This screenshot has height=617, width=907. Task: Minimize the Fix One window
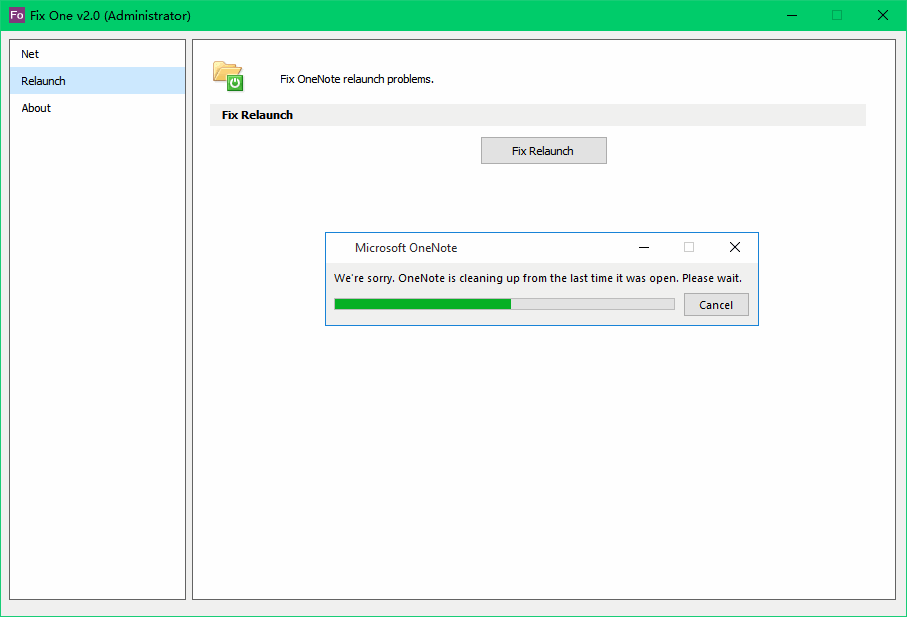pos(792,15)
